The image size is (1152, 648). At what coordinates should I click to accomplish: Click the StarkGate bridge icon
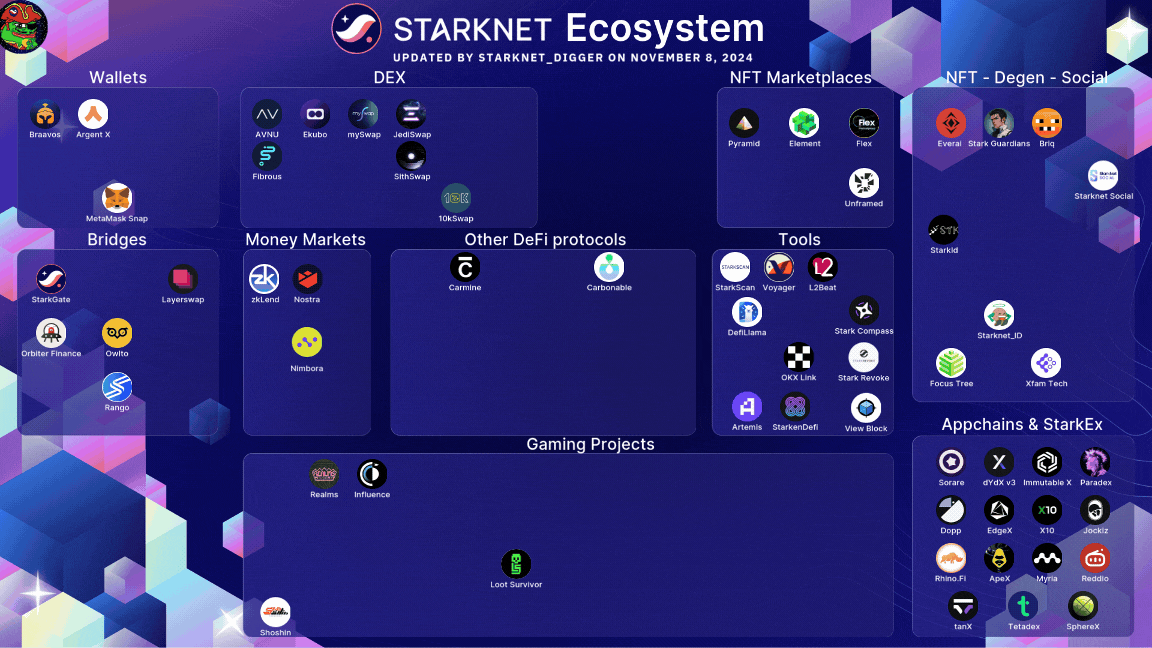pos(51,279)
